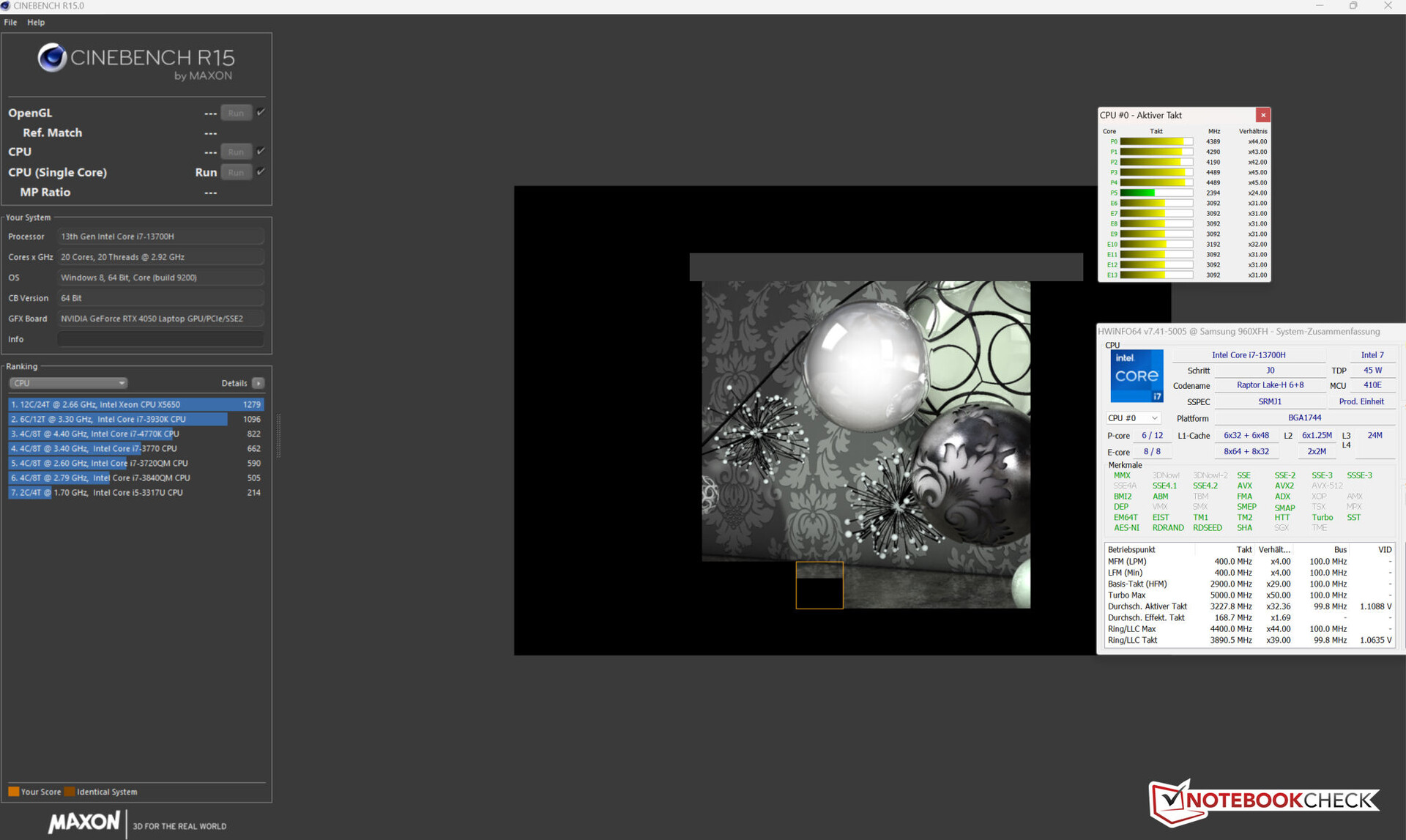Open the File menu
The image size is (1406, 840).
pyautogui.click(x=10, y=22)
